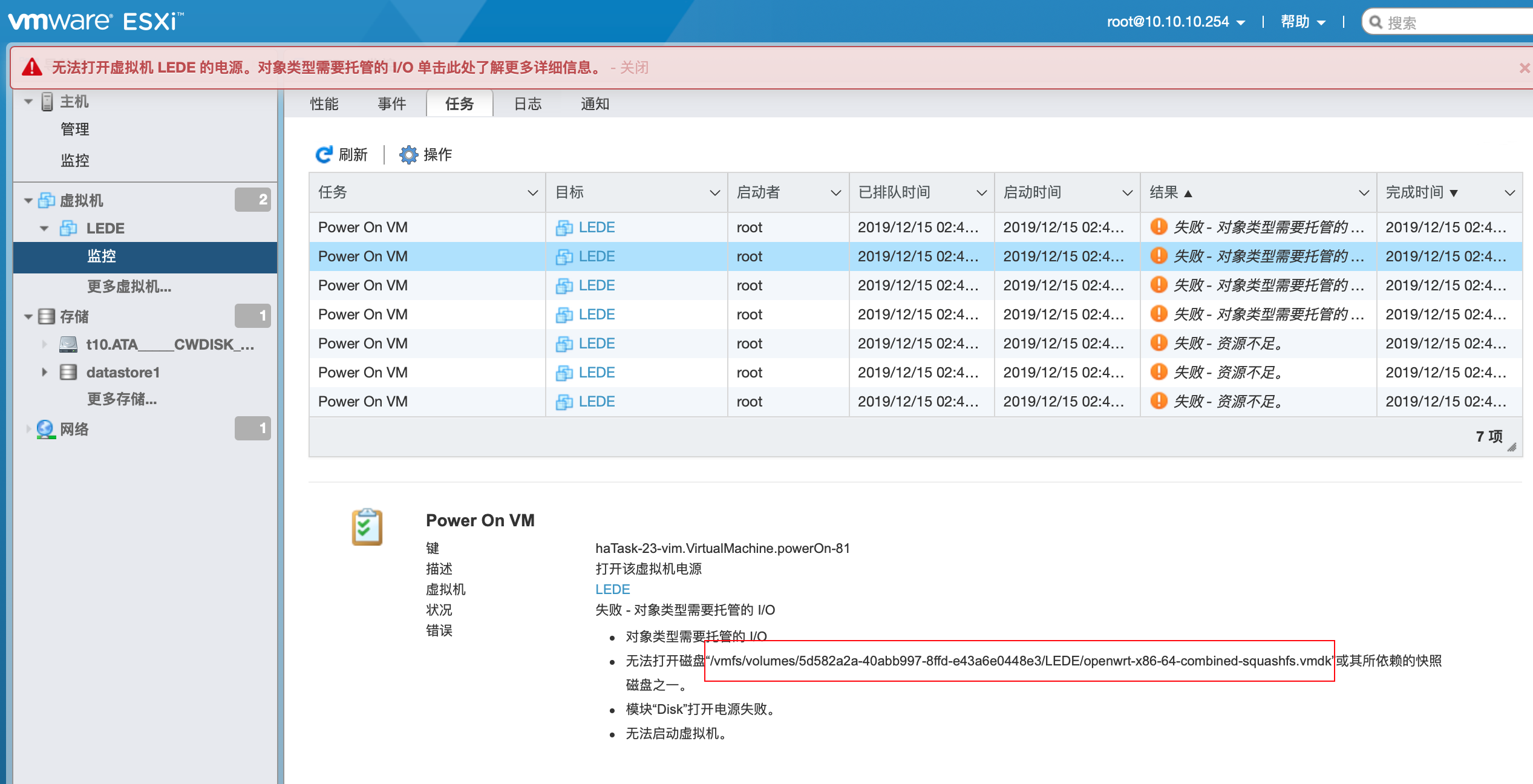The image size is (1533, 784).
Task: Switch to the 日志 tab
Action: [x=528, y=104]
